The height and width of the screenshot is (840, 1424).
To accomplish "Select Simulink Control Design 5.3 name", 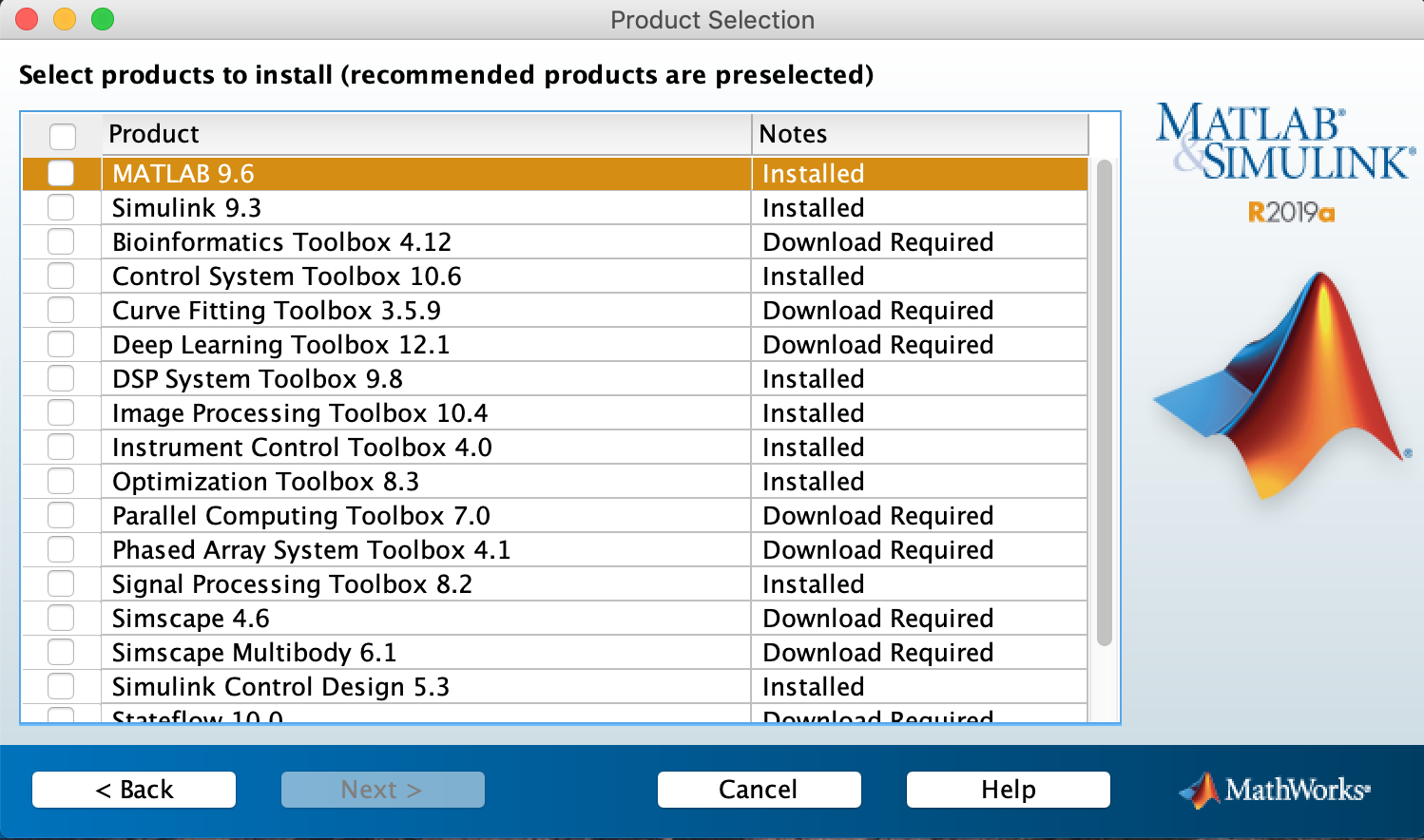I will pos(280,687).
